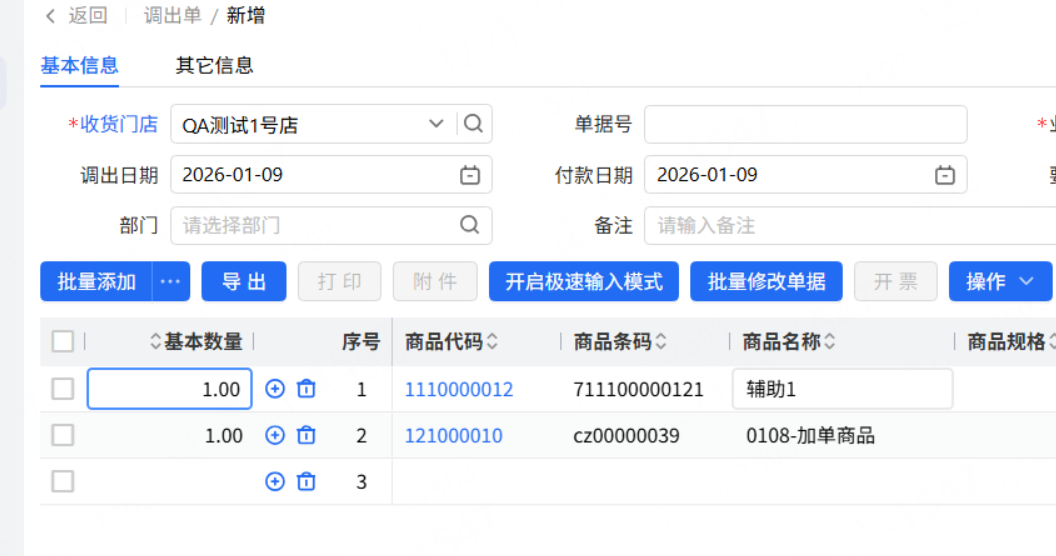The image size is (1056, 556).
Task: Click 批量修改单据 button
Action: click(766, 281)
